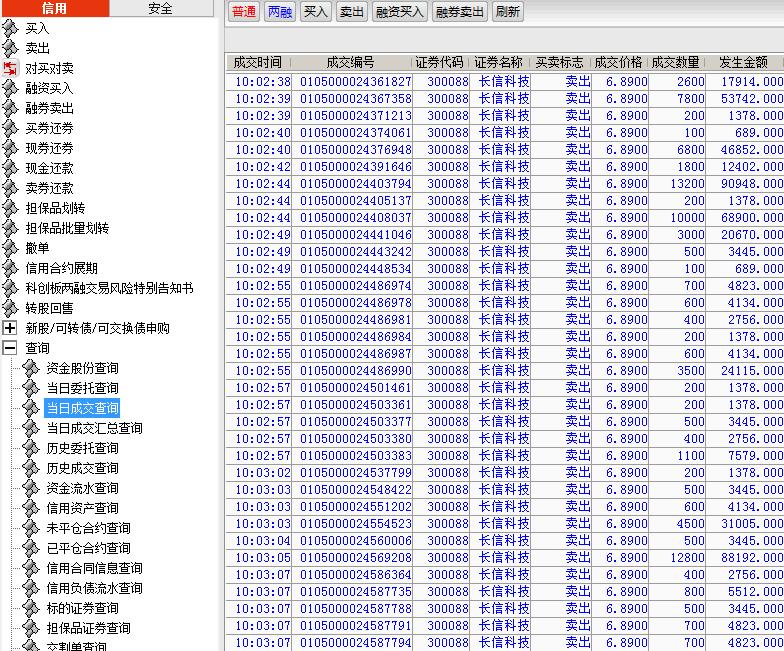This screenshot has width=784, height=651.
Task: Click the icon beside 历史委托查询
Action: pyautogui.click(x=30, y=448)
